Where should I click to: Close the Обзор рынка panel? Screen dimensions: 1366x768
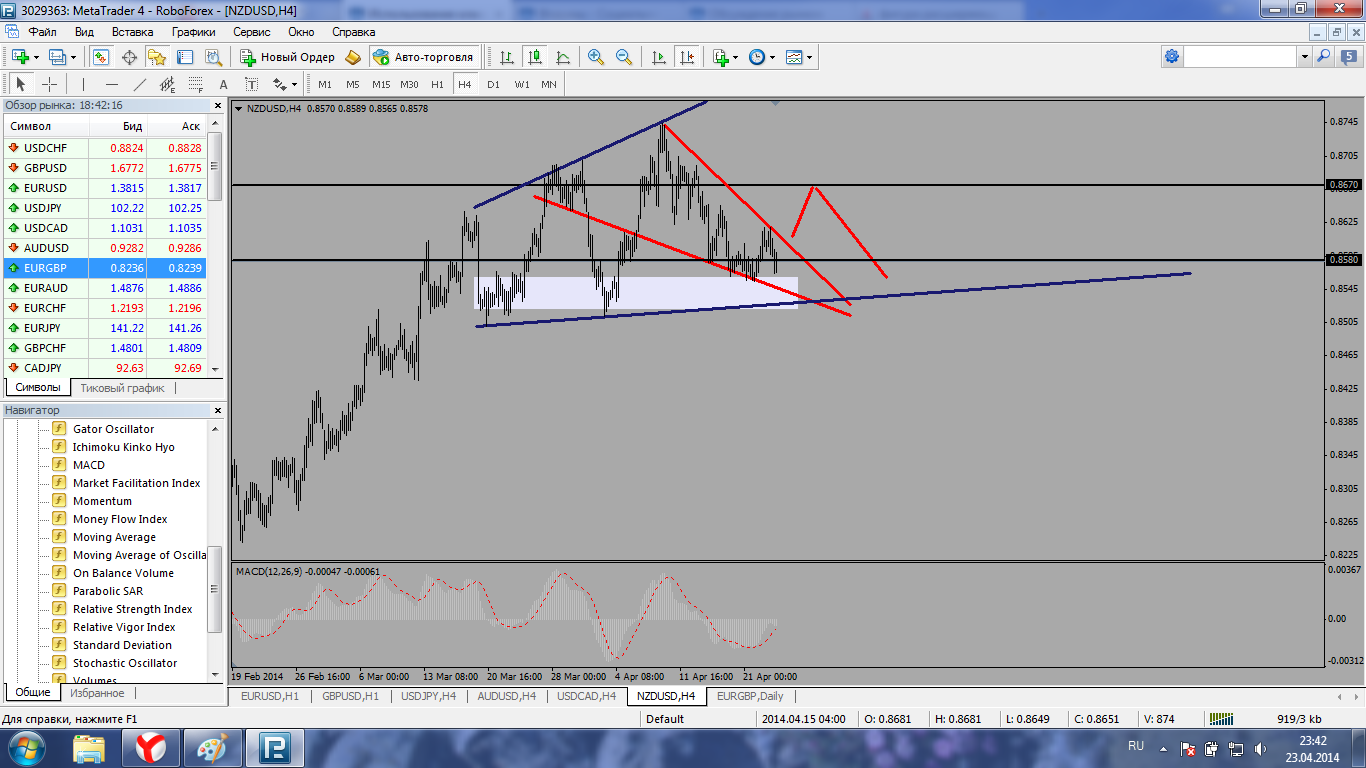coord(218,105)
